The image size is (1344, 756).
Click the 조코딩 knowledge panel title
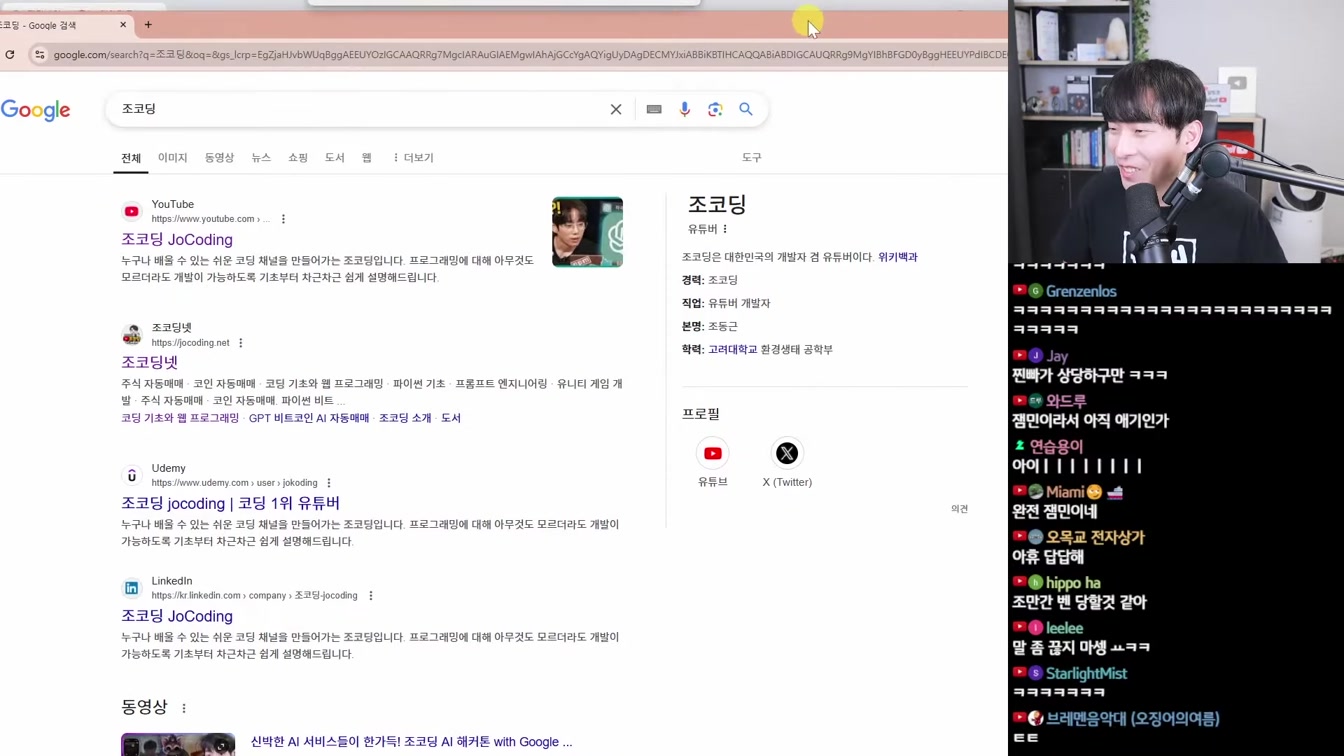(x=717, y=204)
